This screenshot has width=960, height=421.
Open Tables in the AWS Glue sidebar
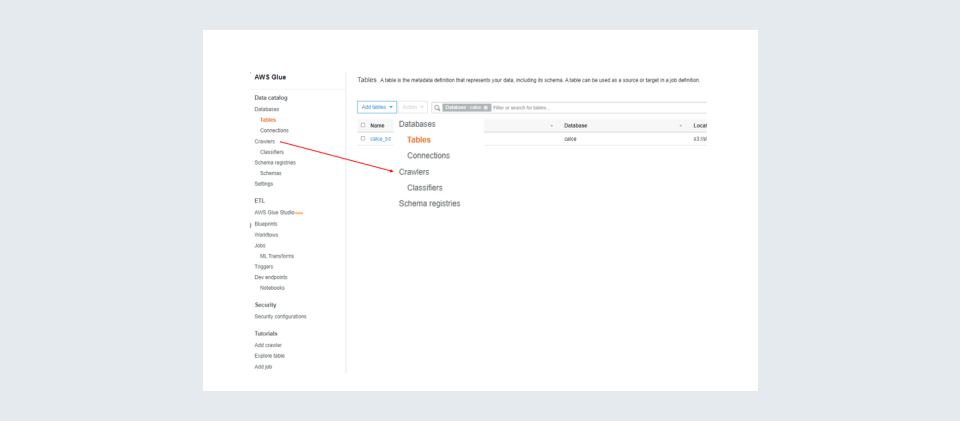[268, 120]
